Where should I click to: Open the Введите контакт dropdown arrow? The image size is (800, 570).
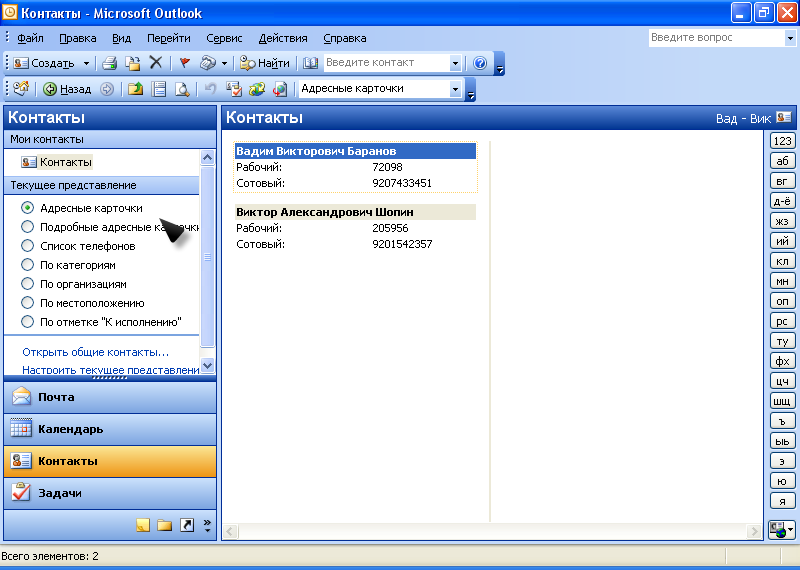[455, 63]
